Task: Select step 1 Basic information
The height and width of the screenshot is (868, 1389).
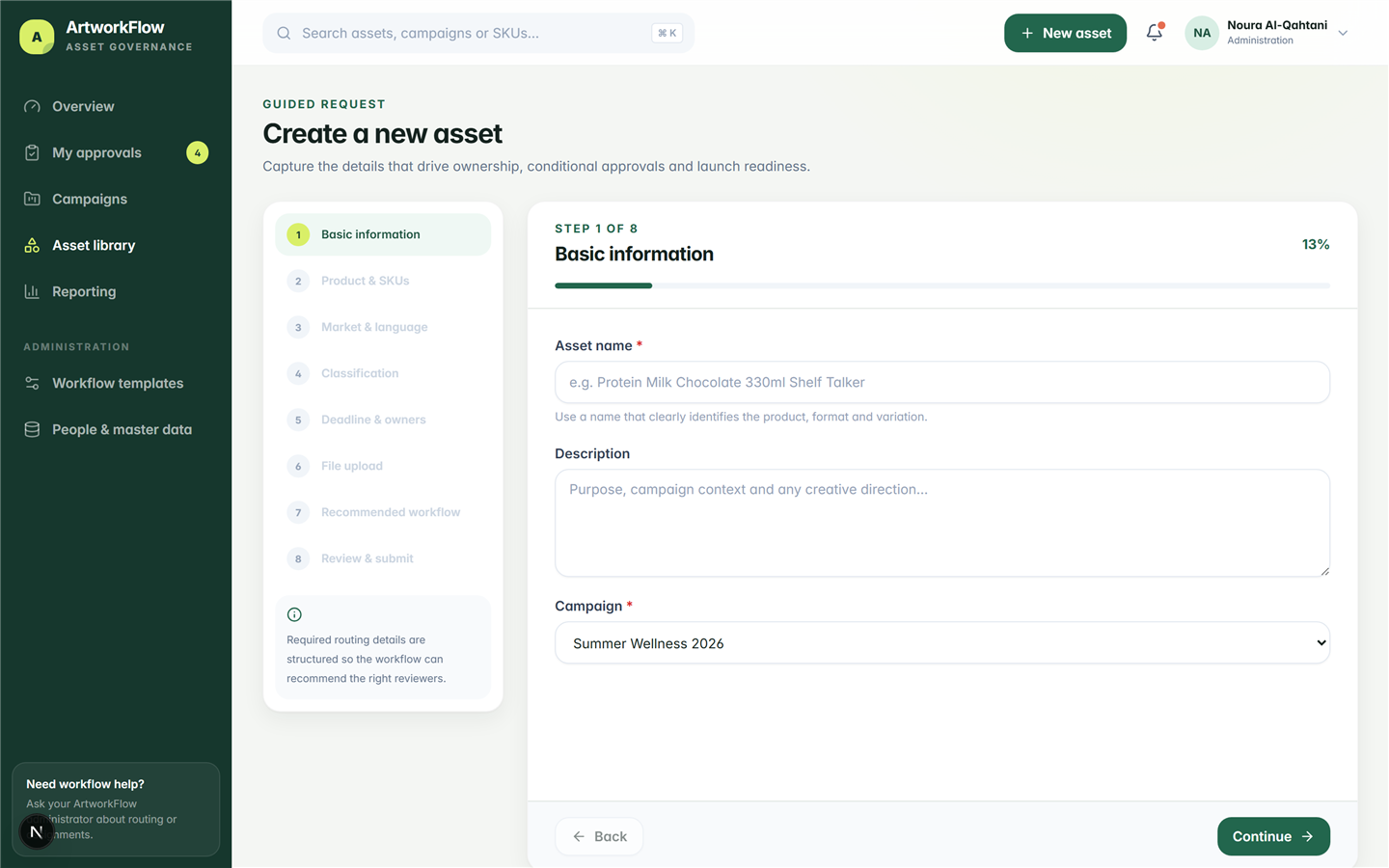Action: [x=383, y=234]
